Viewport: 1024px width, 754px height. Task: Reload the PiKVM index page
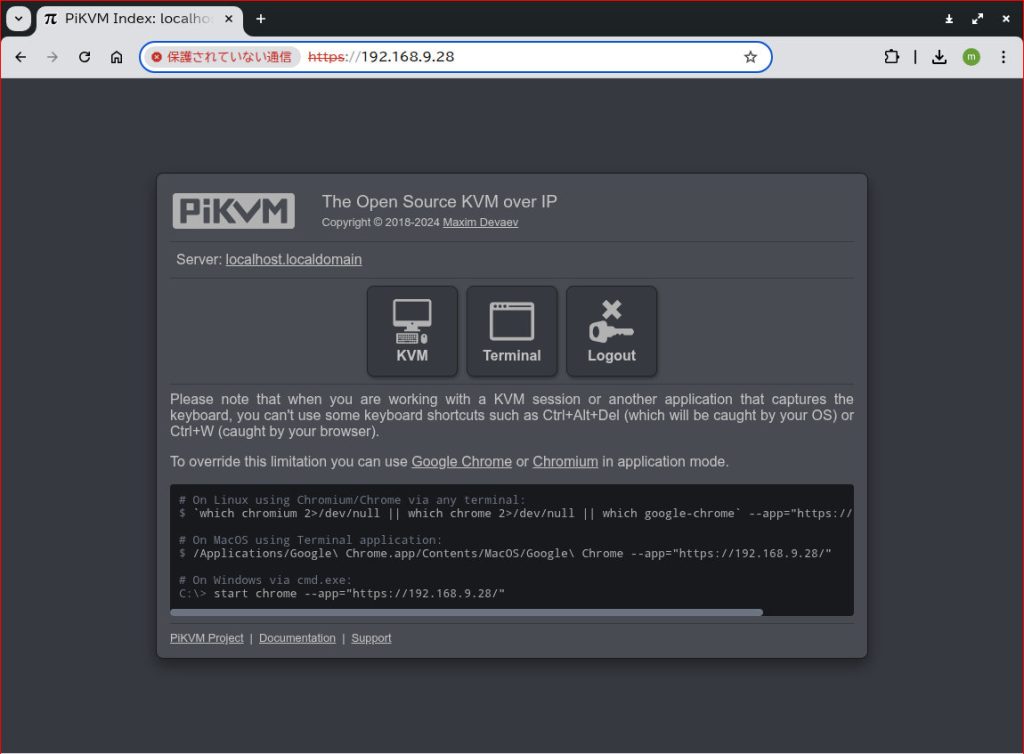[84, 57]
